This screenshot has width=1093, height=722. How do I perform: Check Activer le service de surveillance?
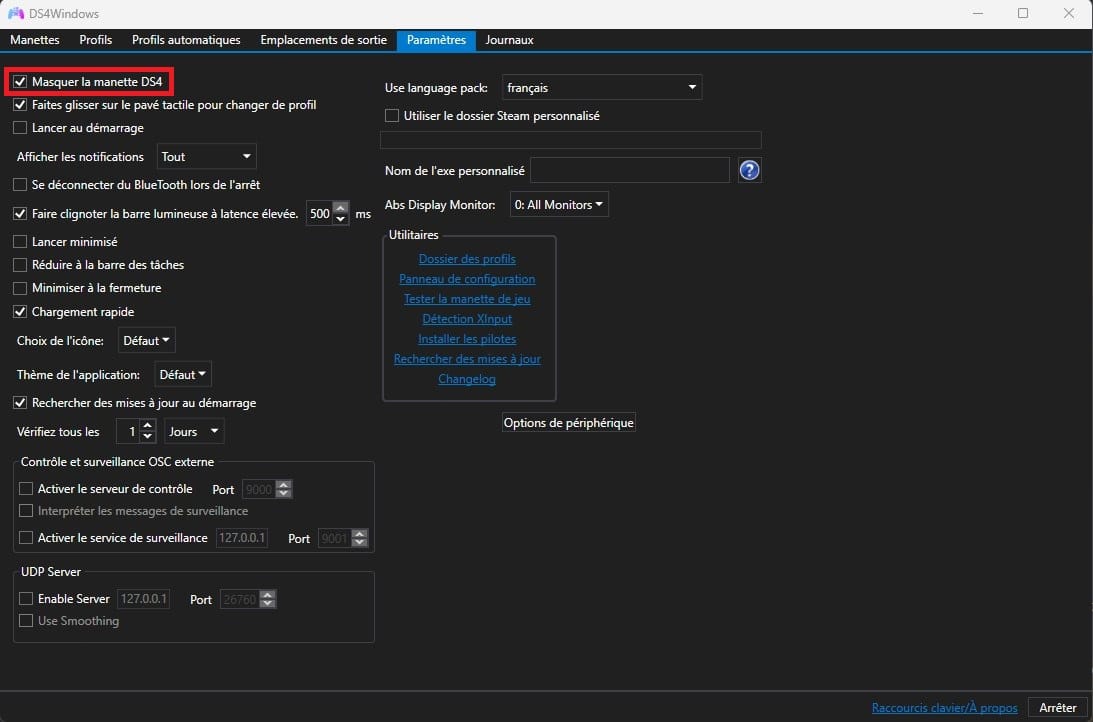pos(26,537)
